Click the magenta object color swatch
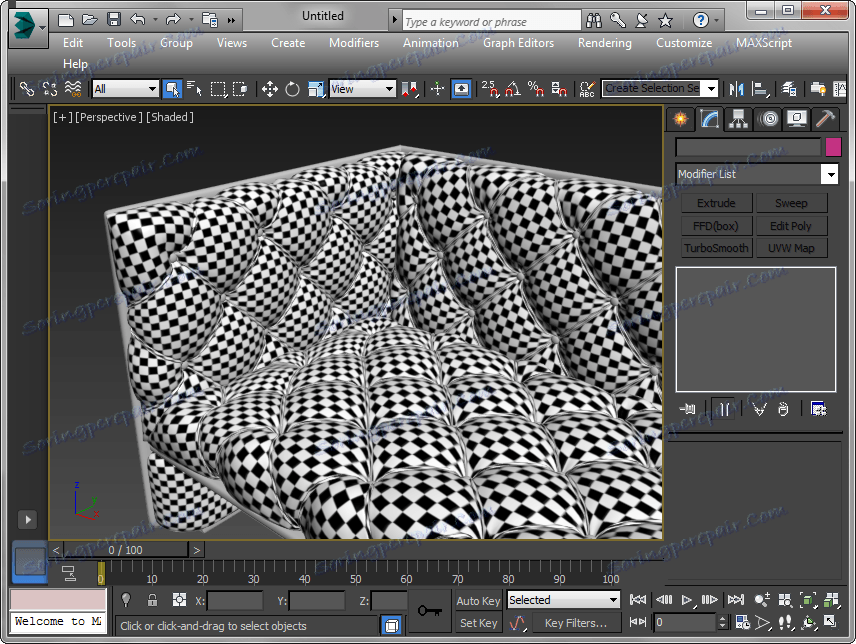856x644 pixels. pos(833,147)
